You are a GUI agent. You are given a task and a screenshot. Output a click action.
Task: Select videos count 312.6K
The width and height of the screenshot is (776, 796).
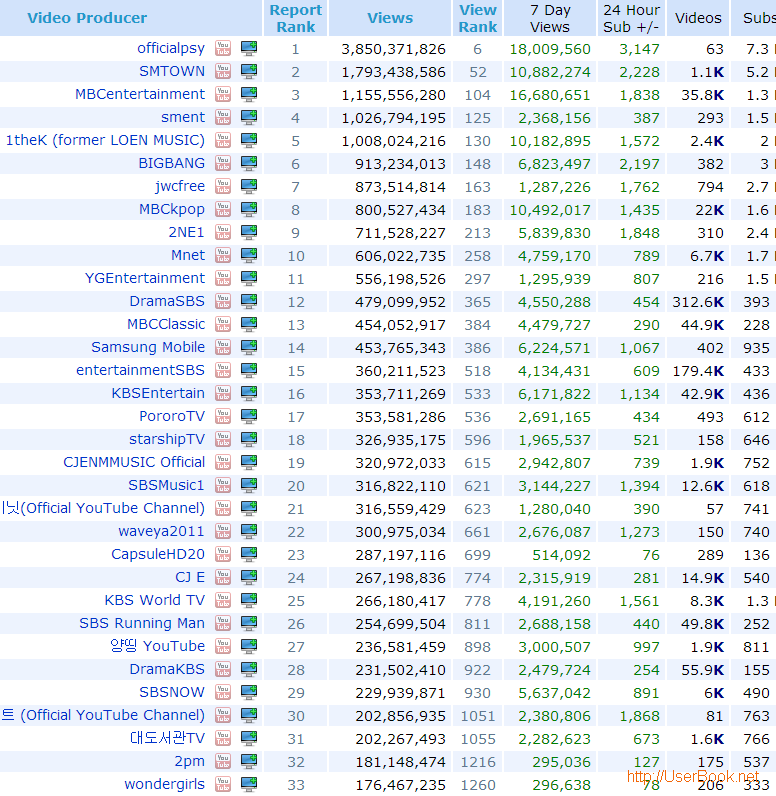[698, 303]
